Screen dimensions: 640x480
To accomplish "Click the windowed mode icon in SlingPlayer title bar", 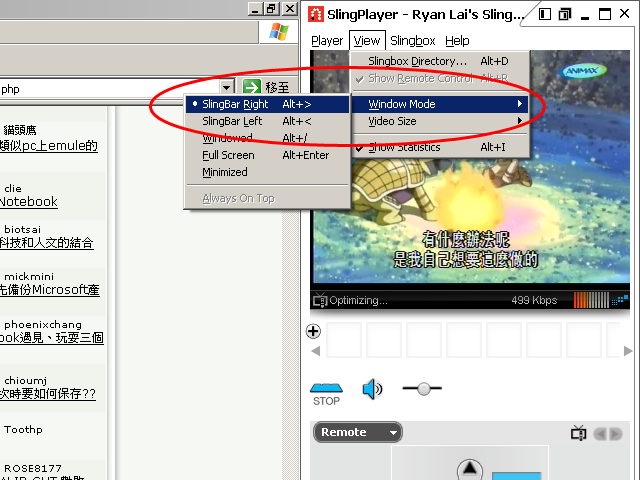I will coord(565,14).
